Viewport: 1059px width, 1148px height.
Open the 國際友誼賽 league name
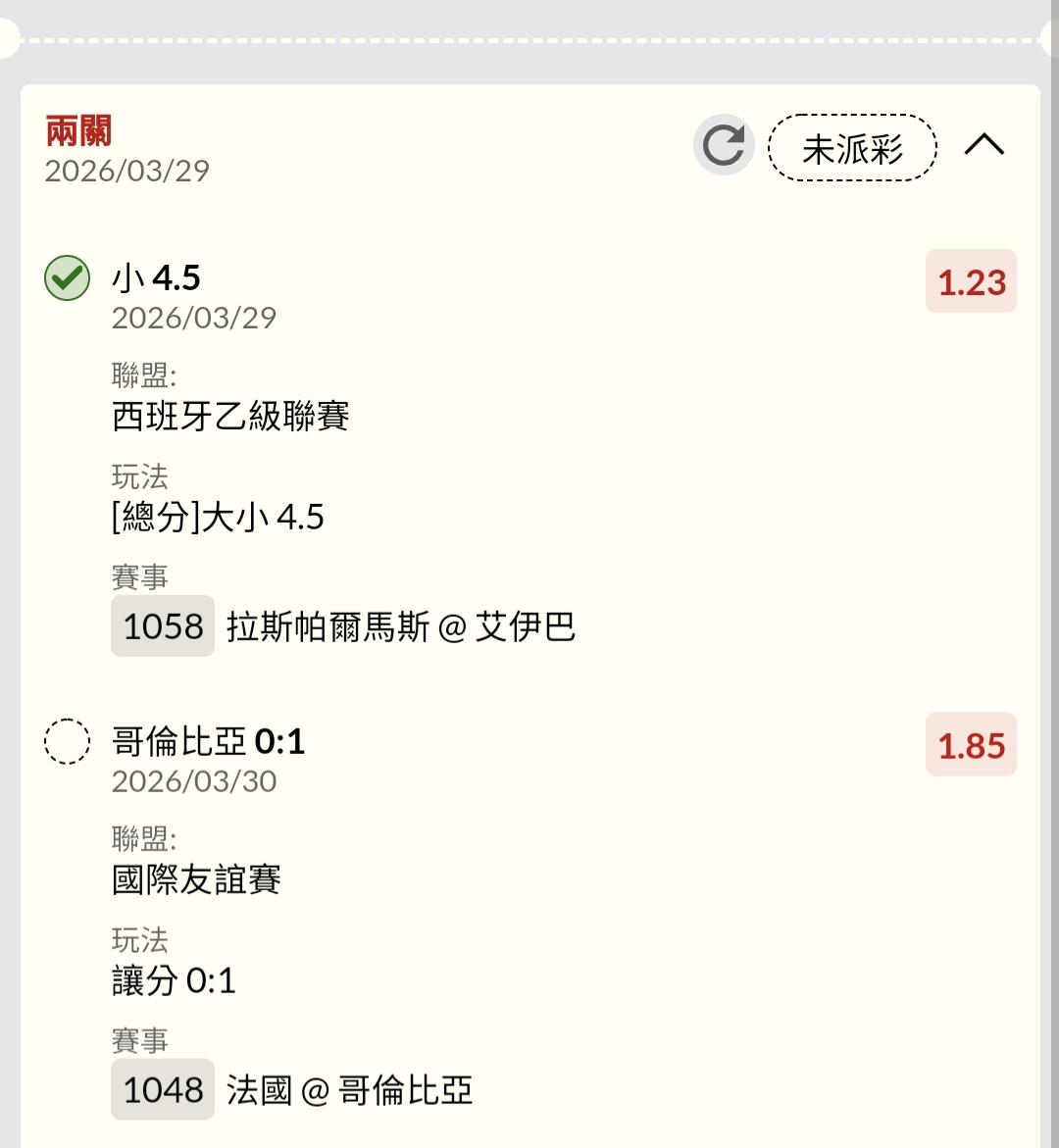pos(197,879)
